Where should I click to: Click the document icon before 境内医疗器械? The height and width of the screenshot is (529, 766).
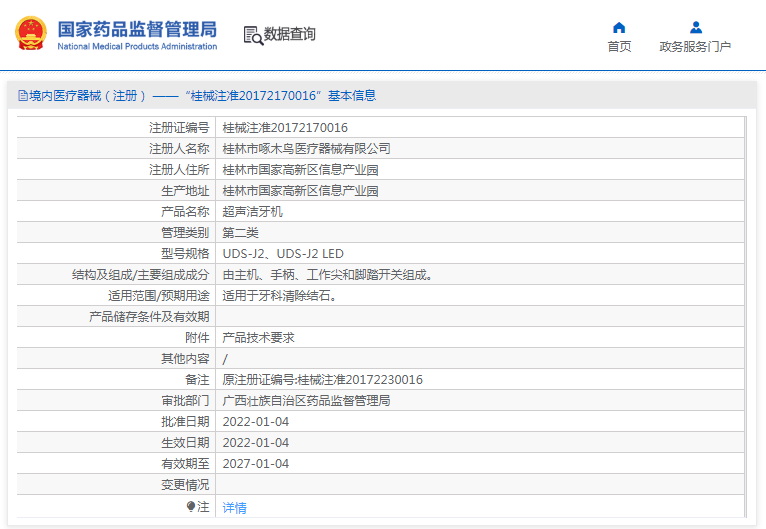click(x=23, y=96)
